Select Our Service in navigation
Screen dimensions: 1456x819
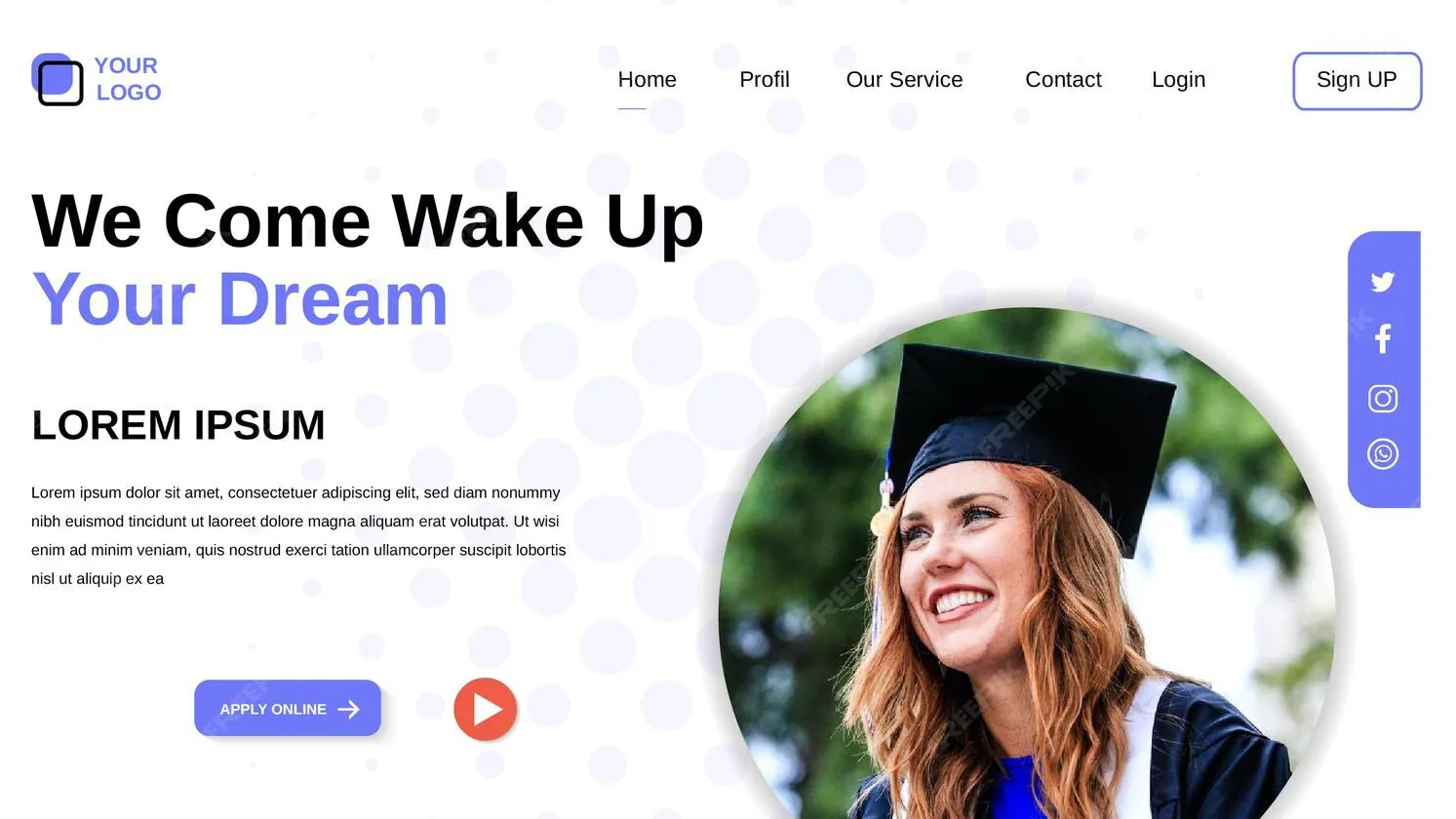[904, 79]
